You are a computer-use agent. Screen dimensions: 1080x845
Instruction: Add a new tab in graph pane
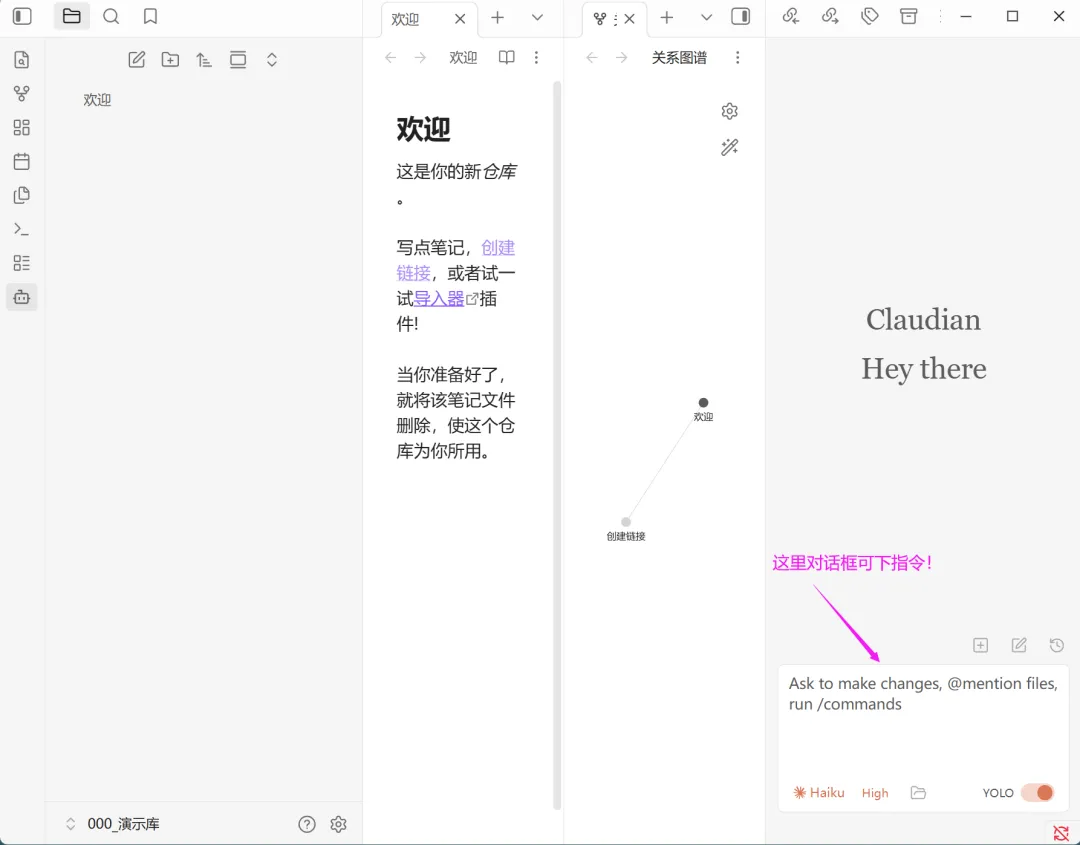click(x=666, y=17)
